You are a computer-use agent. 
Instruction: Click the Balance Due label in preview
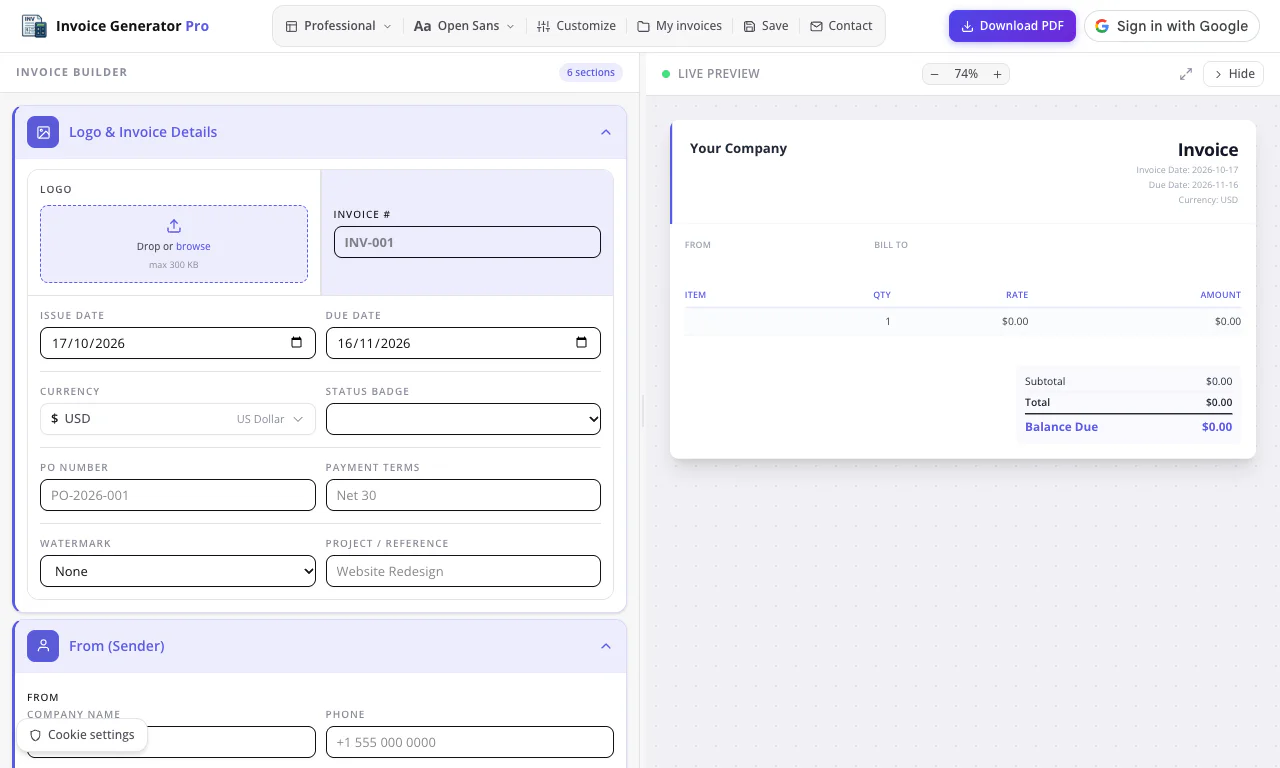(1061, 427)
